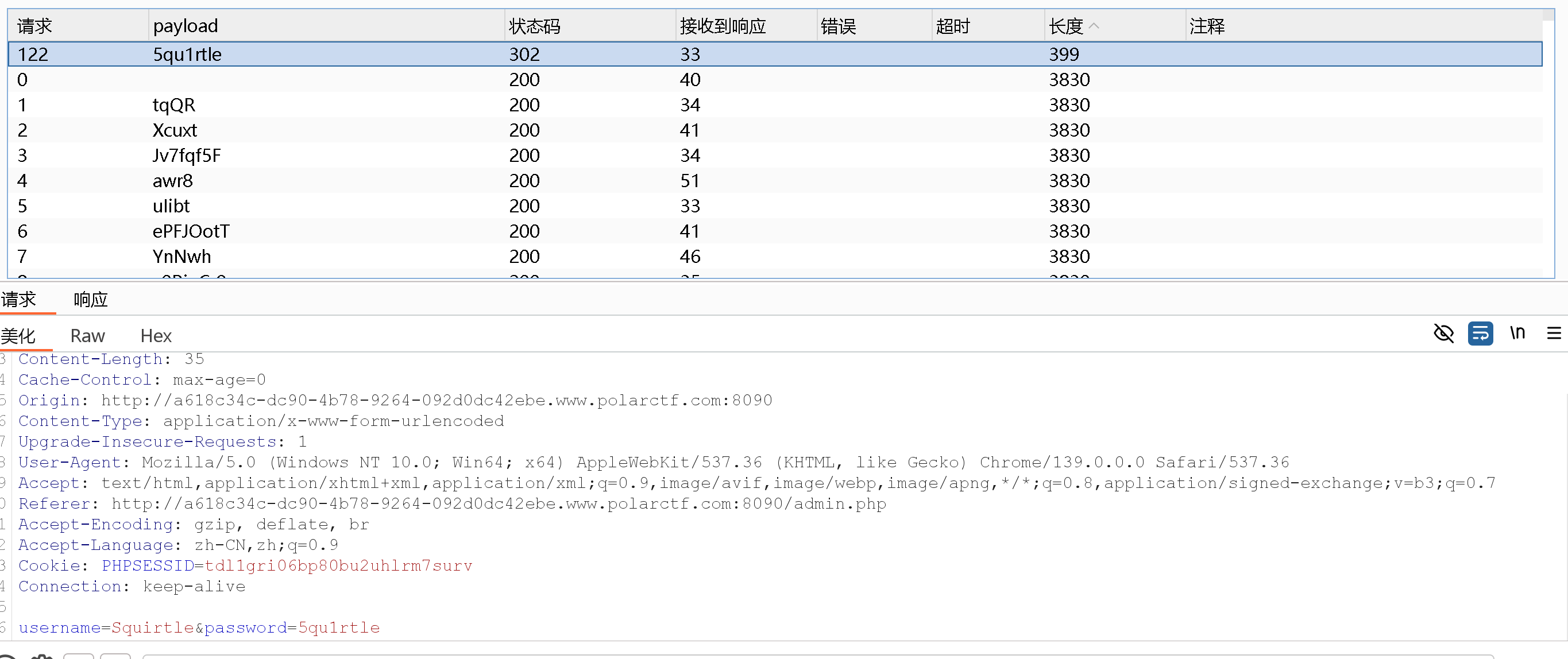This screenshot has height=659, width=1568.
Task: Open the hamburger menu in the request editor
Action: point(1554,333)
